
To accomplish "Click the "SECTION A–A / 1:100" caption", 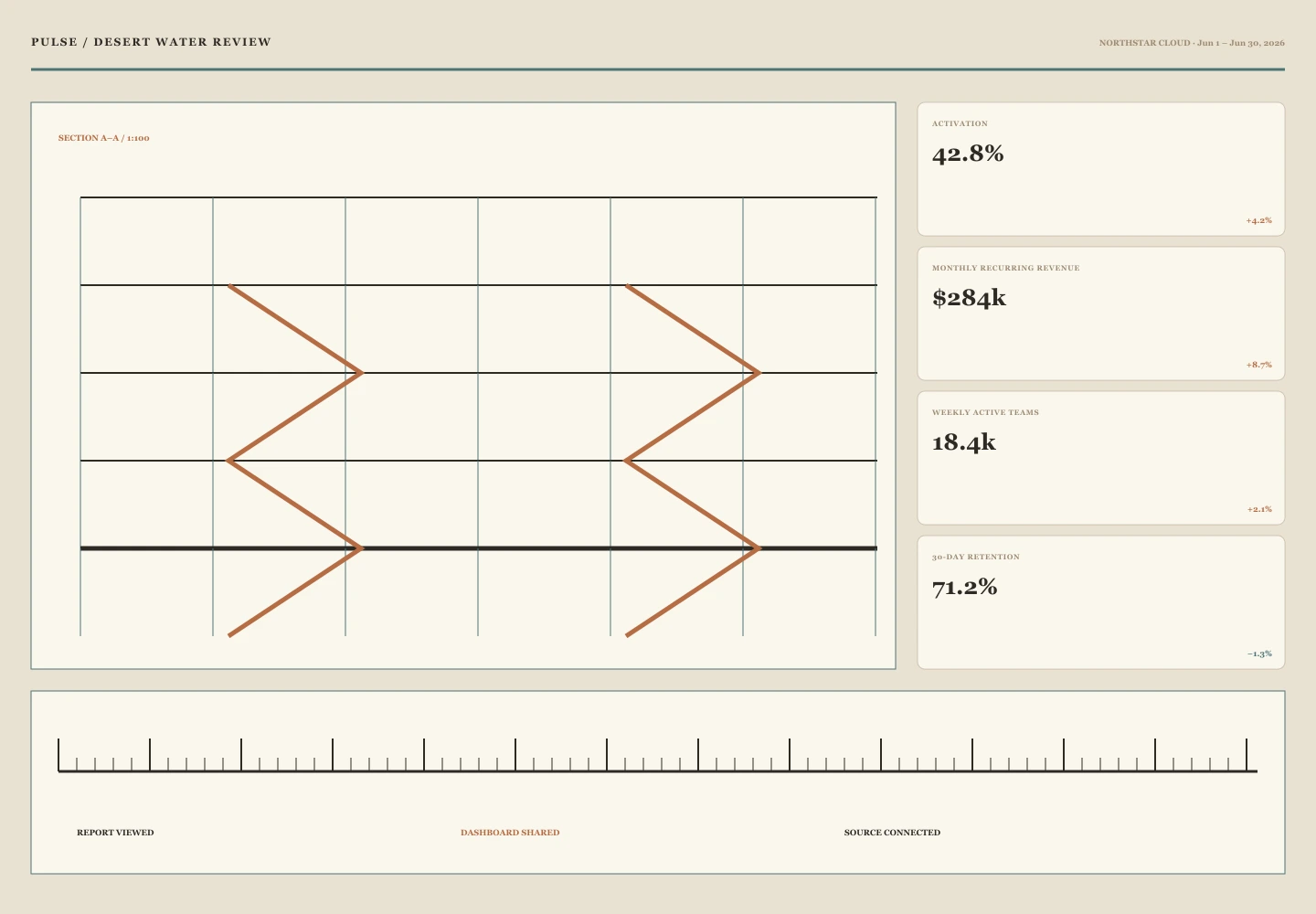I will [104, 138].
